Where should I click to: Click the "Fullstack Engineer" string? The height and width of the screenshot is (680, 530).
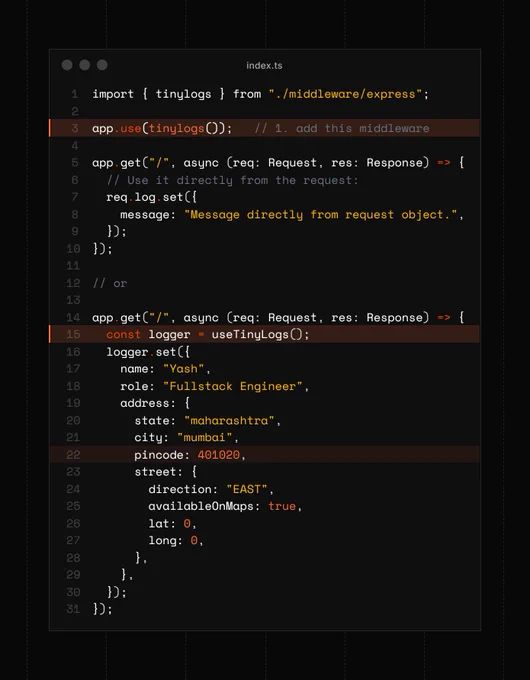coord(232,386)
